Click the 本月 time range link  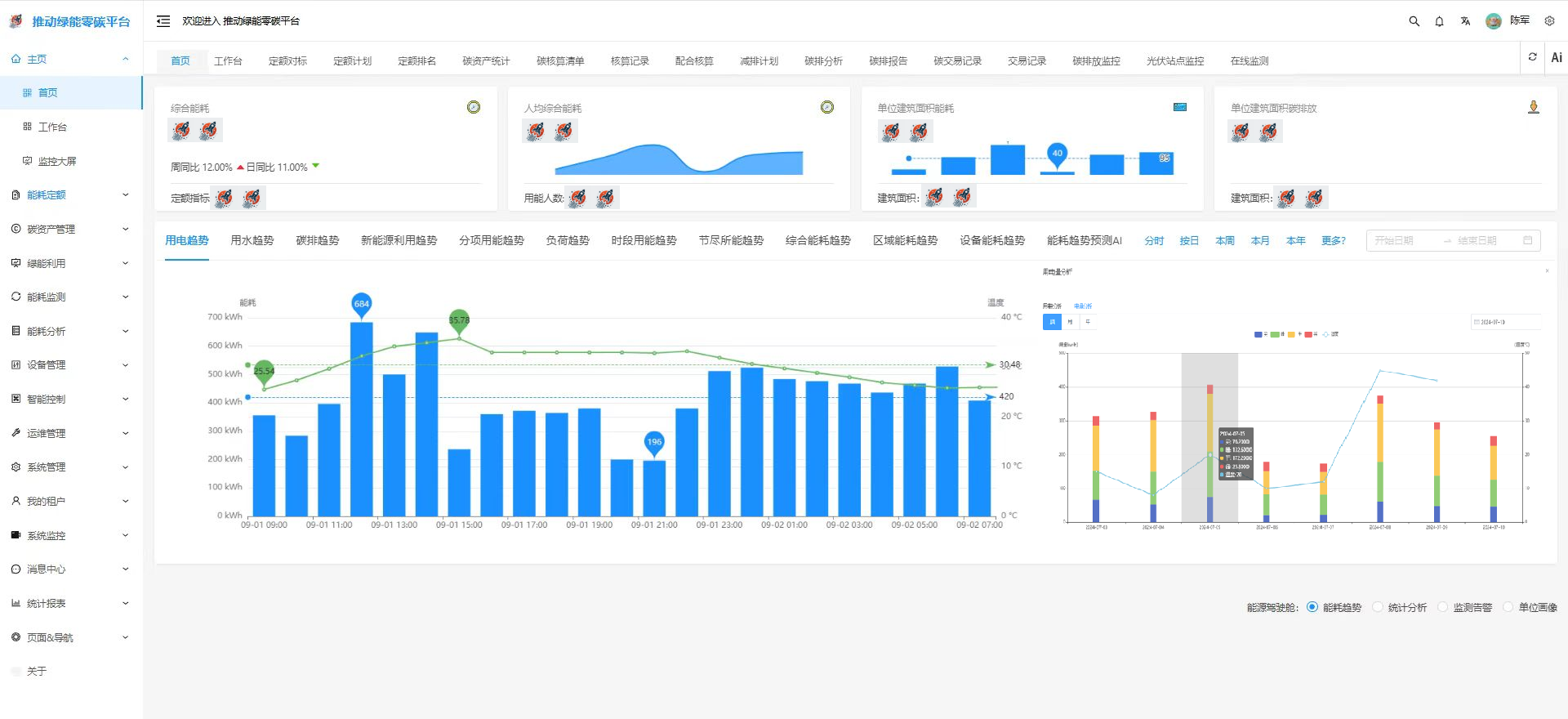[1259, 241]
